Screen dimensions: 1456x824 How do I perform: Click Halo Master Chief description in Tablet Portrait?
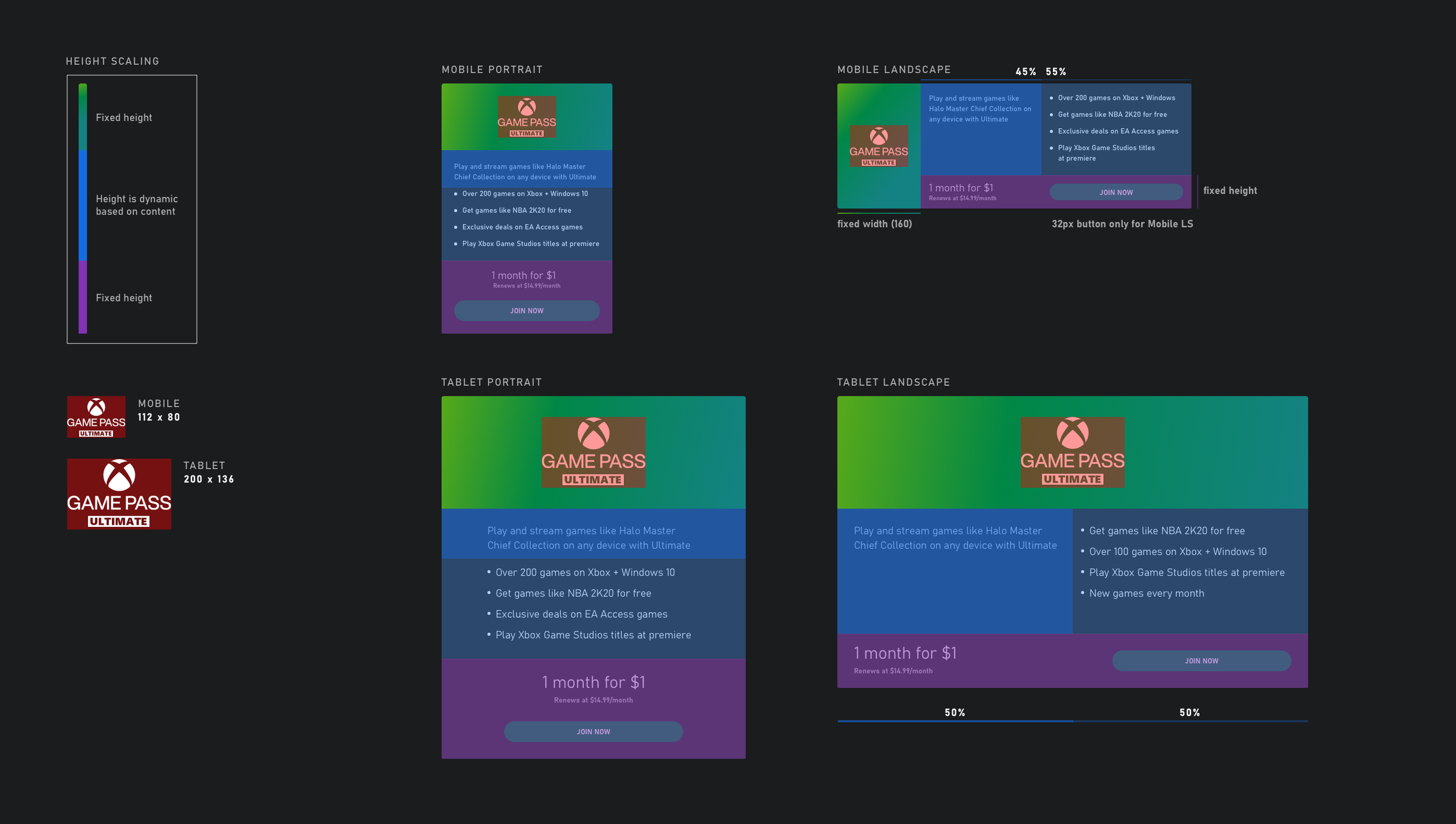coord(588,538)
